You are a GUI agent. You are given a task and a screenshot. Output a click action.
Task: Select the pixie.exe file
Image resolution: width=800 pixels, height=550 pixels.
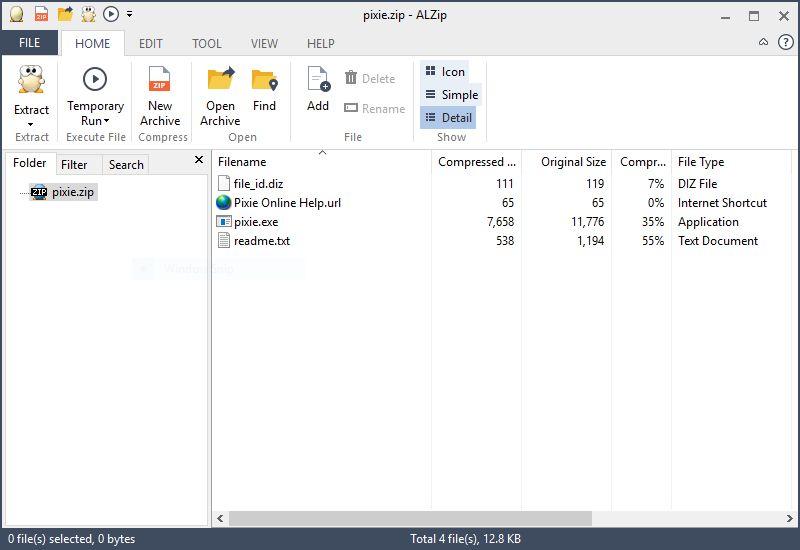pos(256,222)
